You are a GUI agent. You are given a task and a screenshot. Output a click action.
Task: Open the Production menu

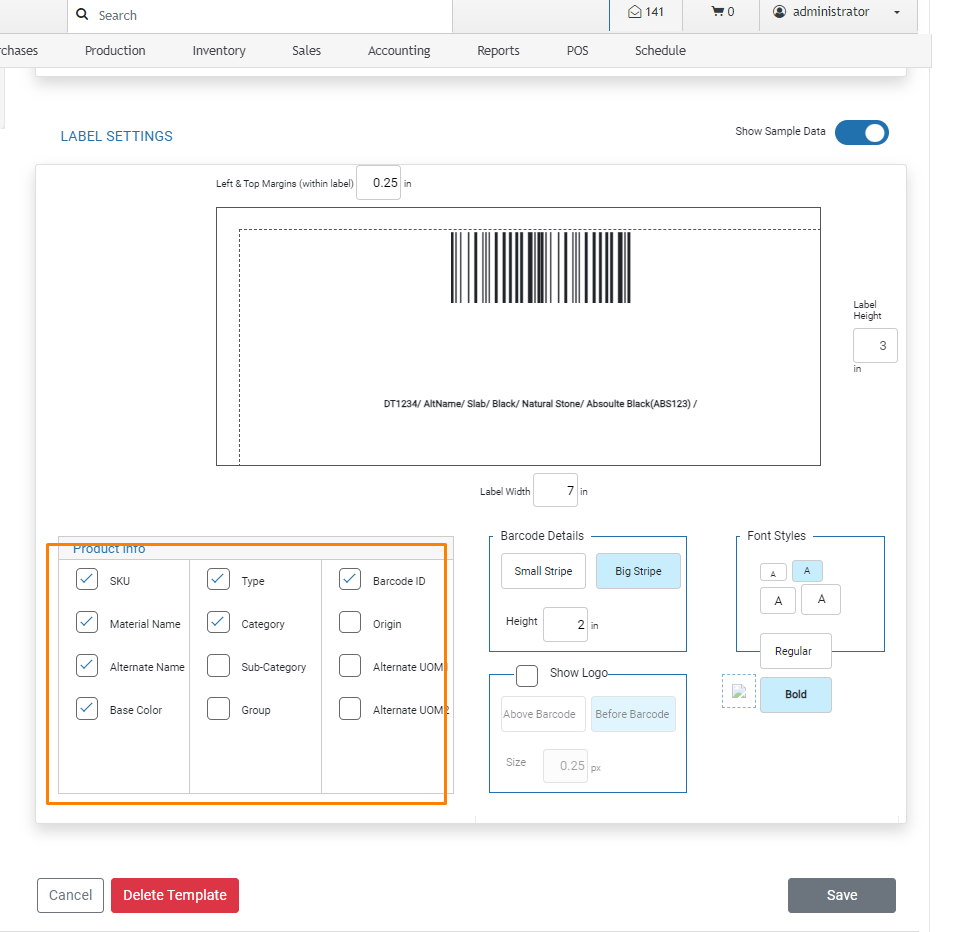pyautogui.click(x=115, y=50)
